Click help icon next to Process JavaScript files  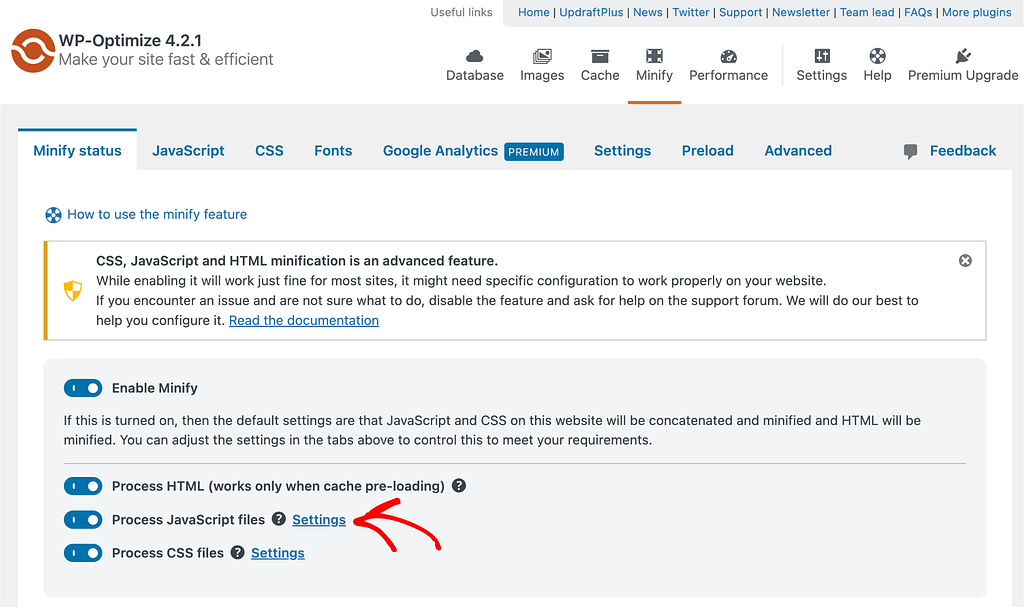279,519
